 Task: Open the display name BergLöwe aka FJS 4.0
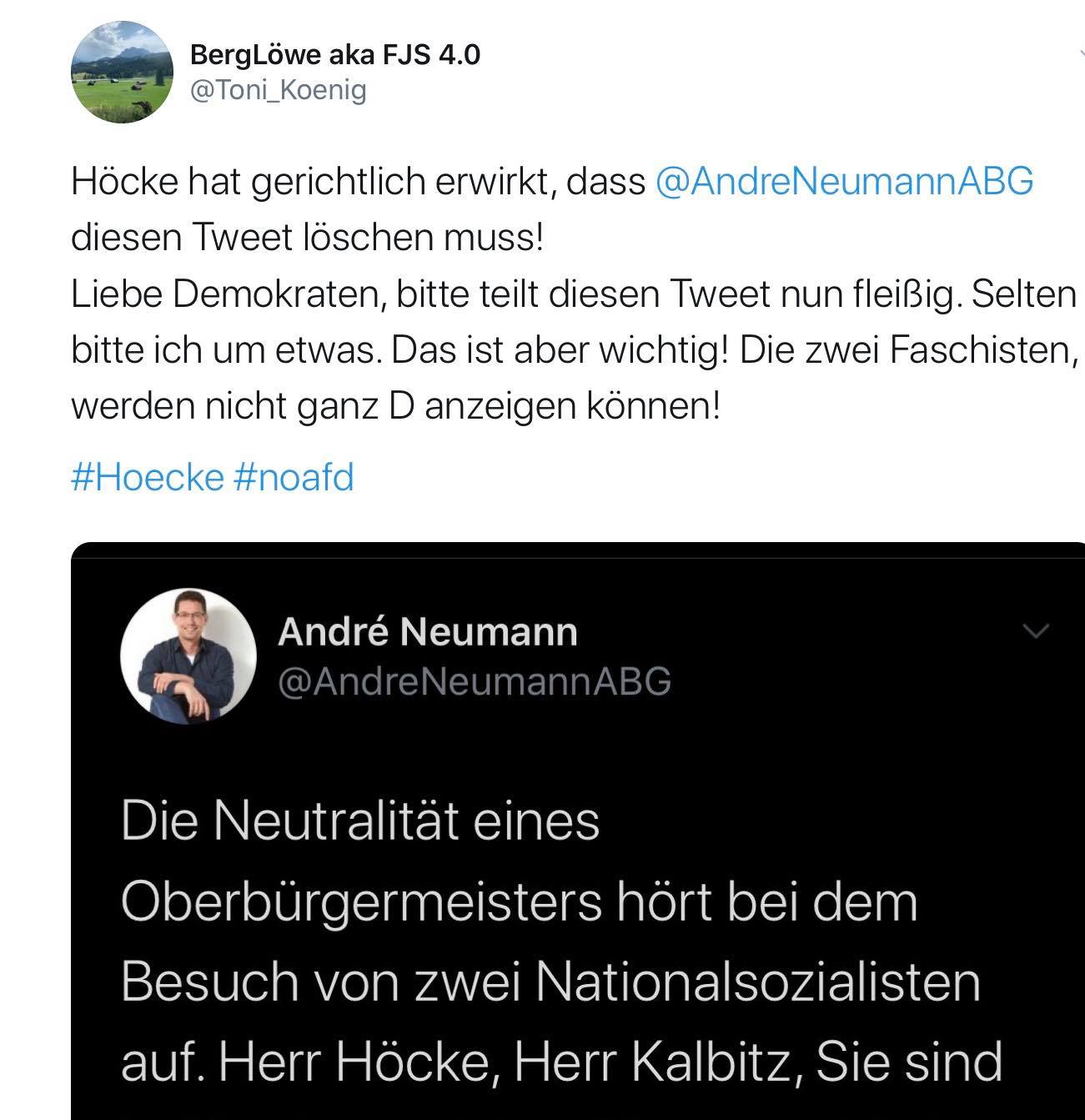pos(335,55)
